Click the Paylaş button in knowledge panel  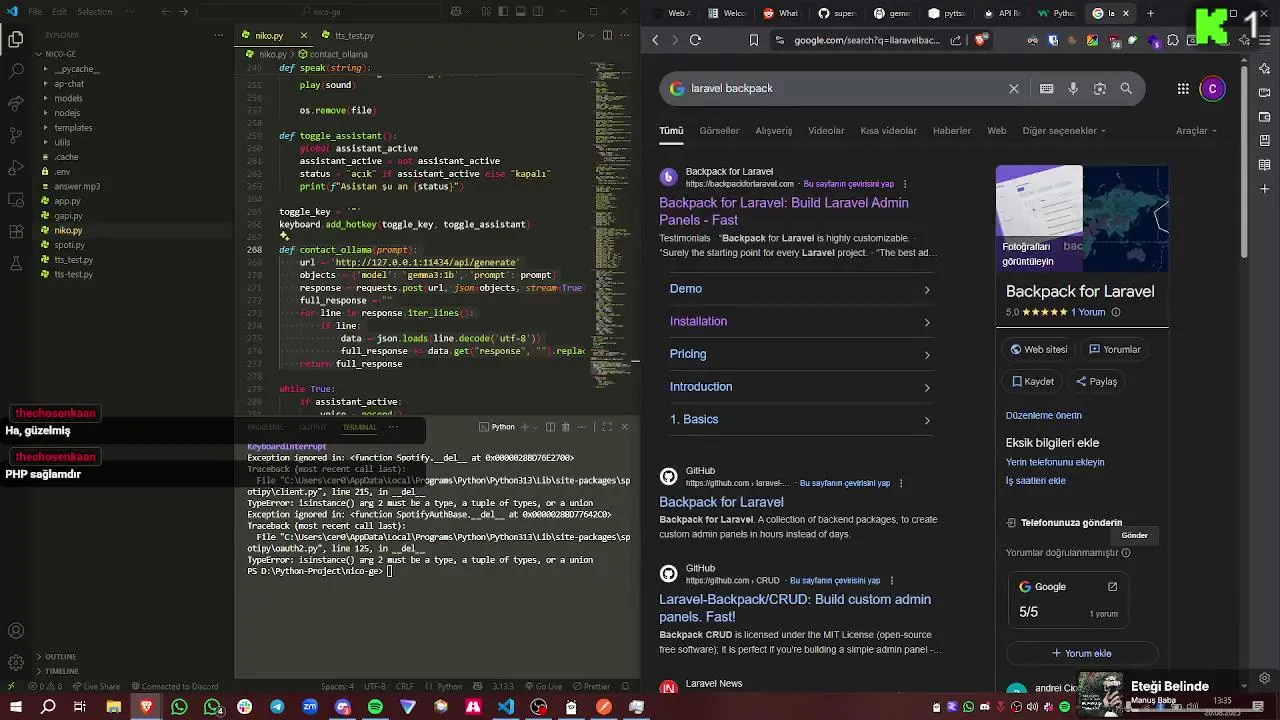(x=1096, y=381)
